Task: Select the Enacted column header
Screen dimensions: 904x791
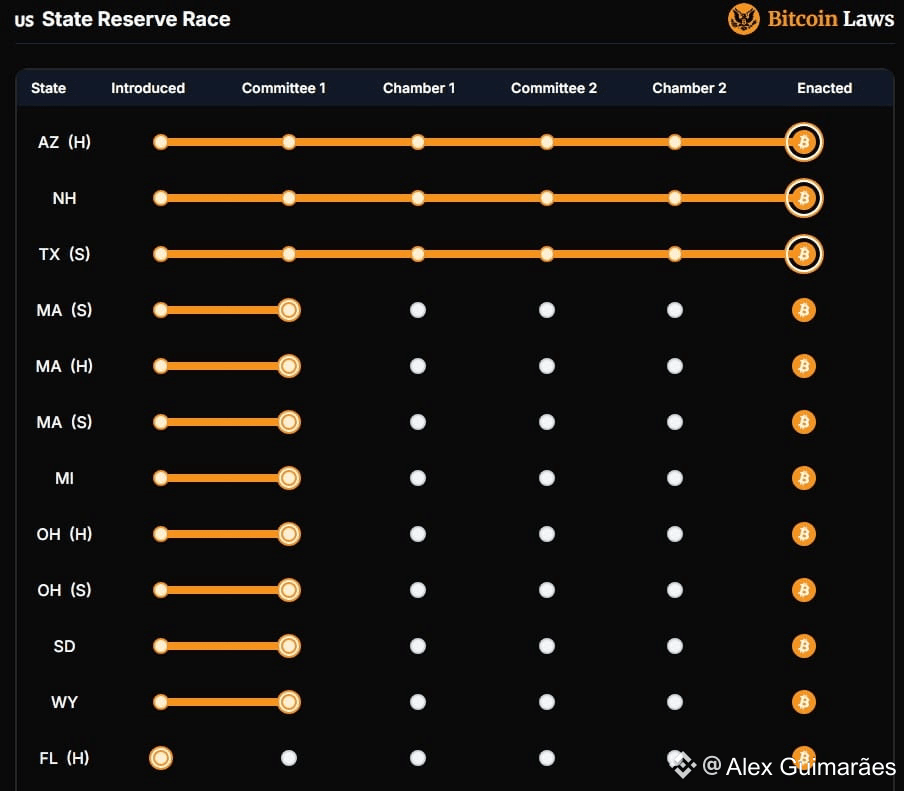Action: click(824, 88)
